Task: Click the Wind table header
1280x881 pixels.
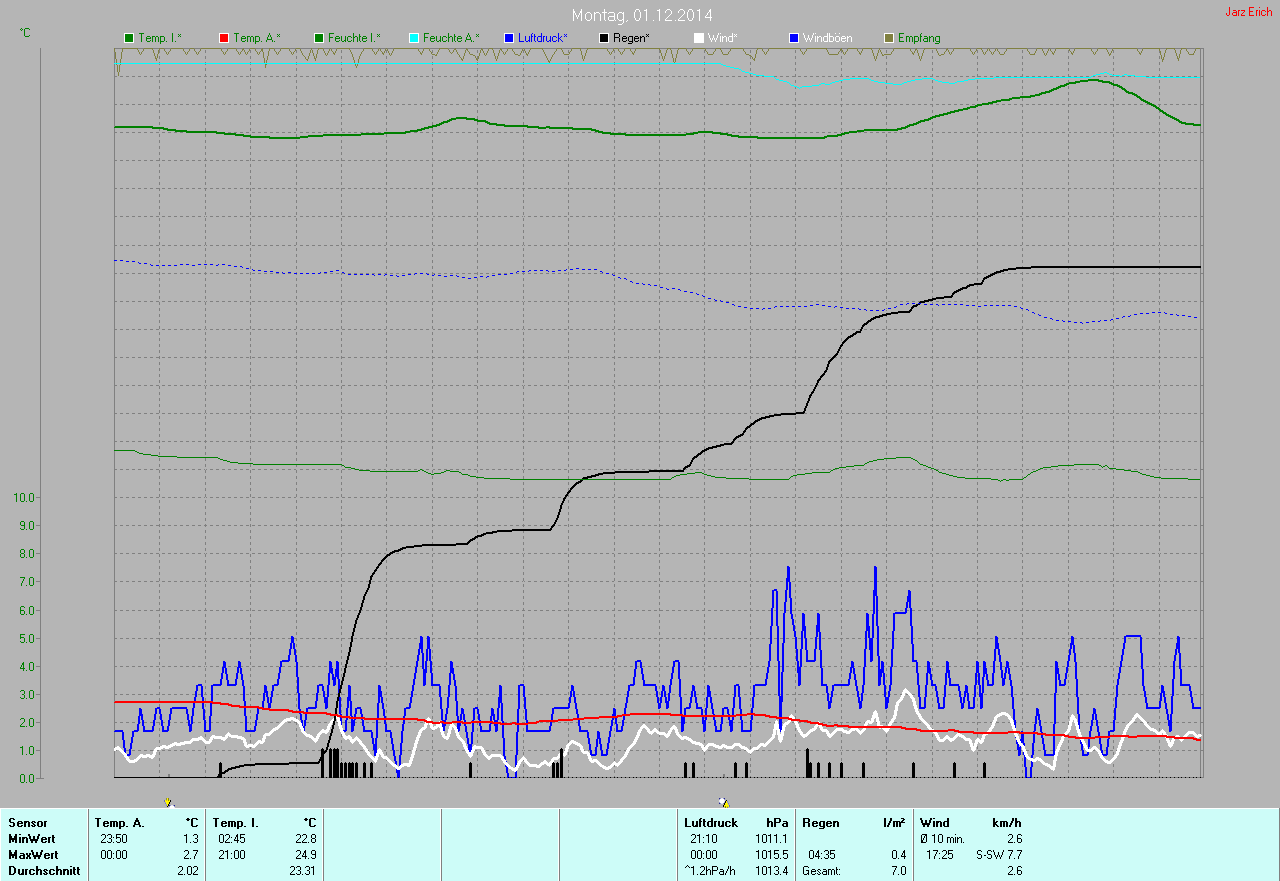Action: [935, 823]
